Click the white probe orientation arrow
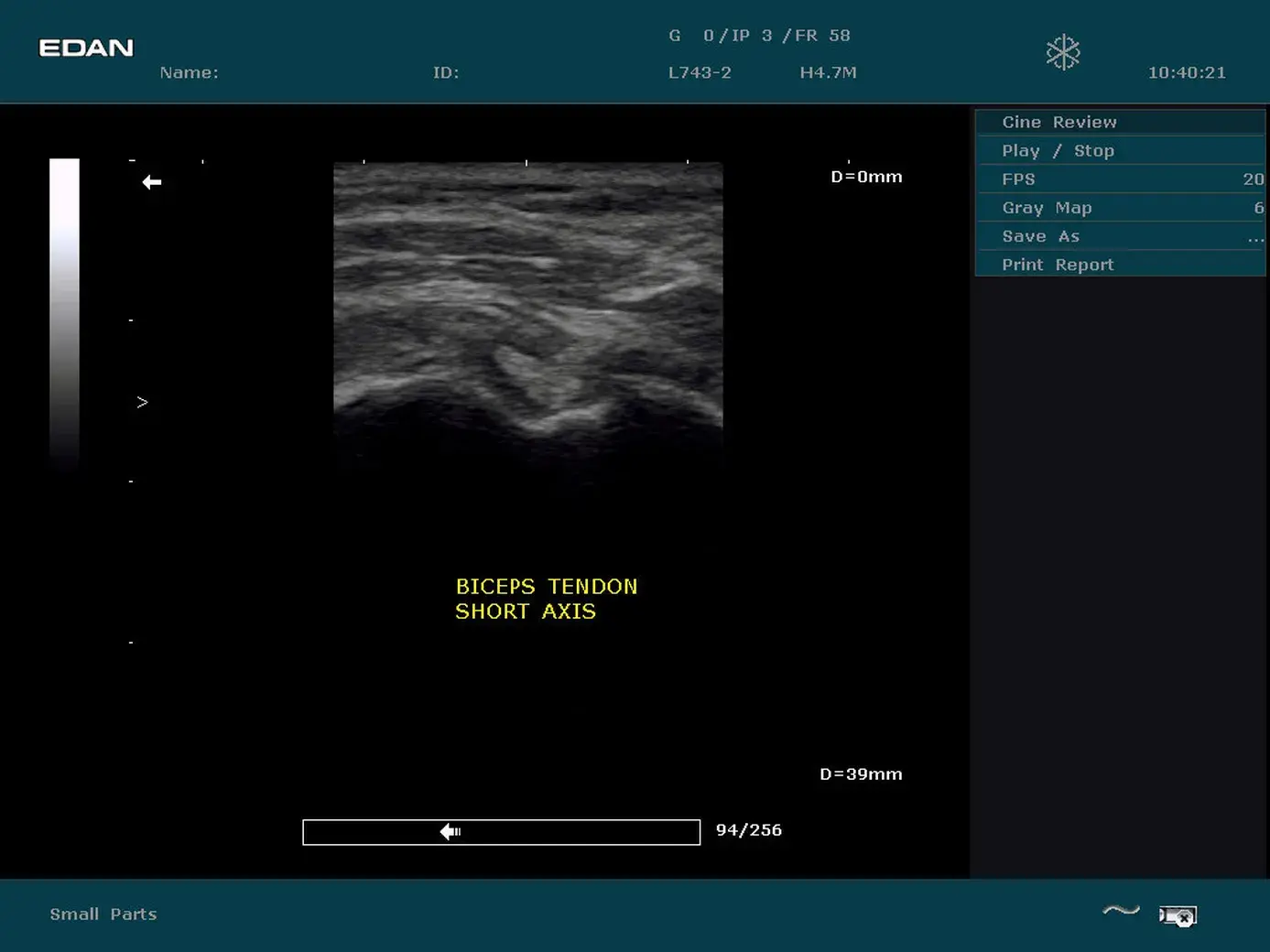Screen dimensions: 1270x952 pos(152,182)
